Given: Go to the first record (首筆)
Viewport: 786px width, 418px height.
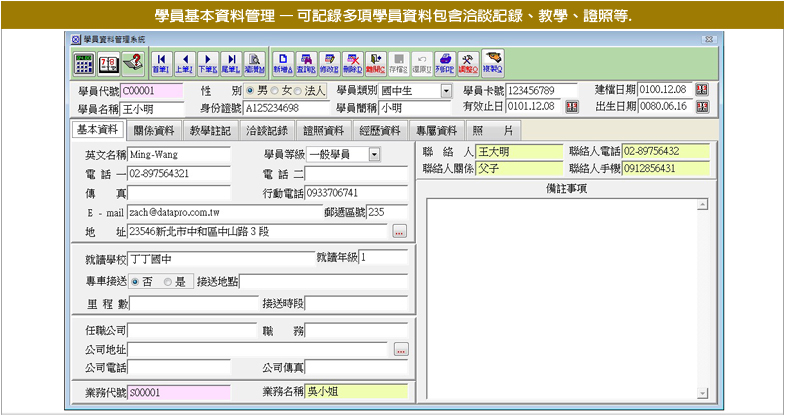Looking at the screenshot, I should click(161, 64).
